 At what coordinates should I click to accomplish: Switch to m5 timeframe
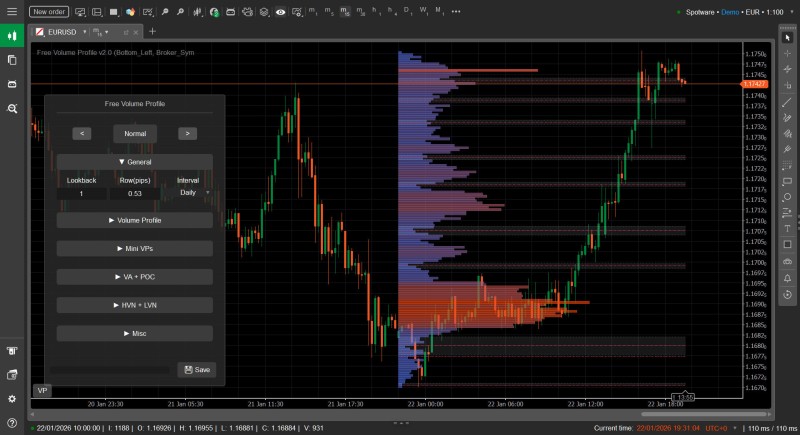point(329,11)
